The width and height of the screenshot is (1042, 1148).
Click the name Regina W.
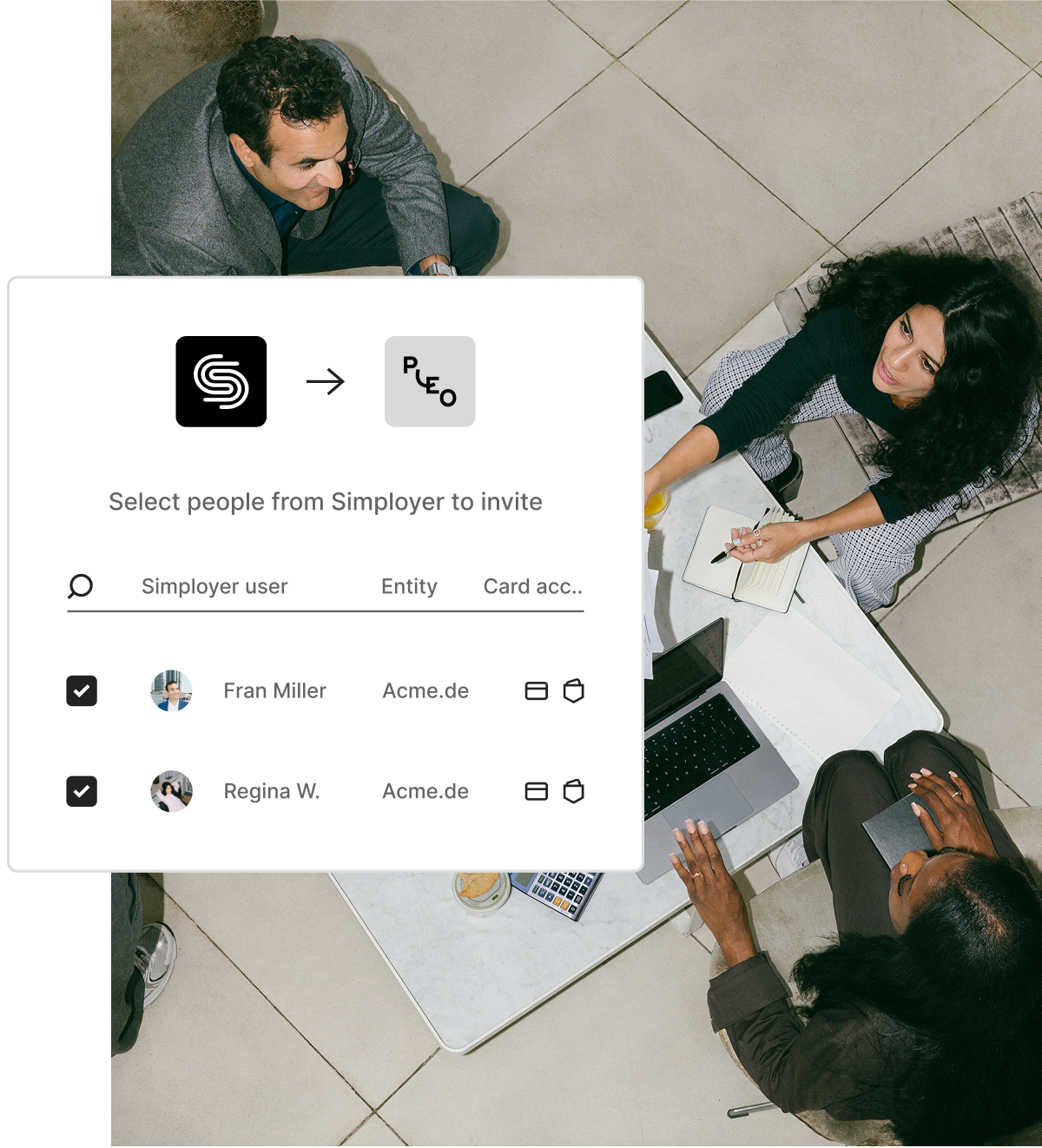pyautogui.click(x=272, y=791)
